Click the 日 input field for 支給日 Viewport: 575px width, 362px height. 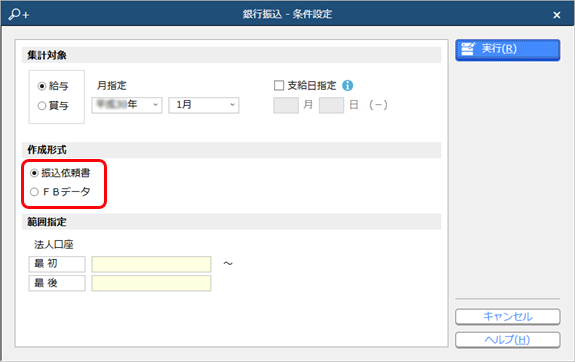pos(331,105)
